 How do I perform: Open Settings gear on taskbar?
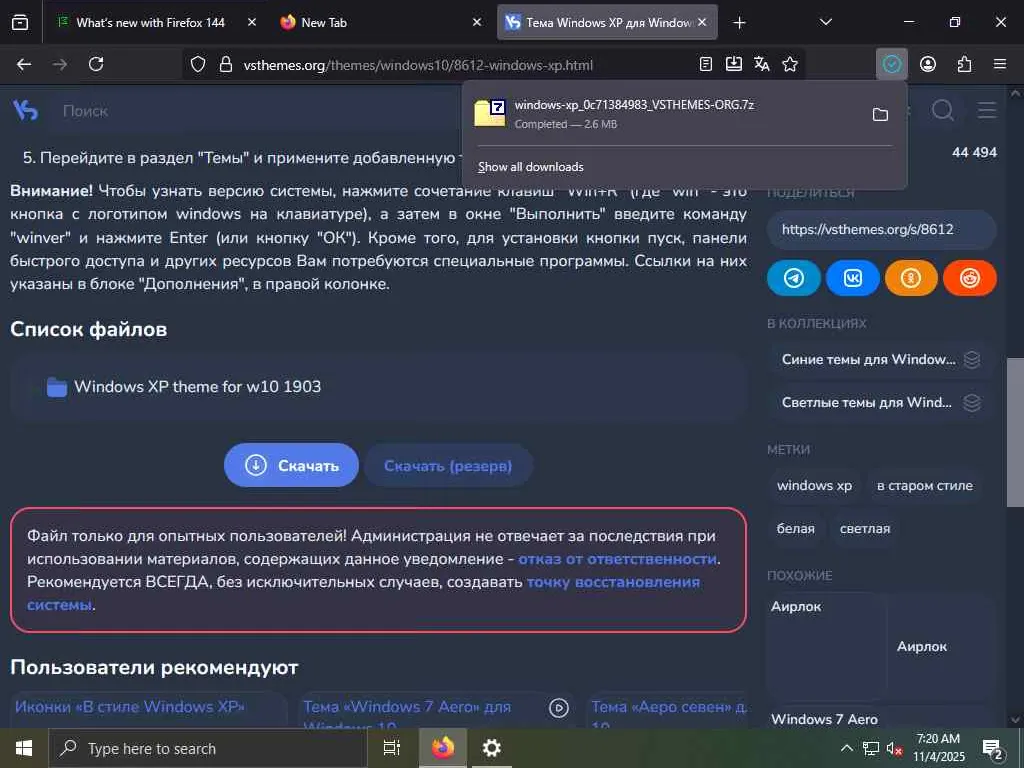[491, 748]
